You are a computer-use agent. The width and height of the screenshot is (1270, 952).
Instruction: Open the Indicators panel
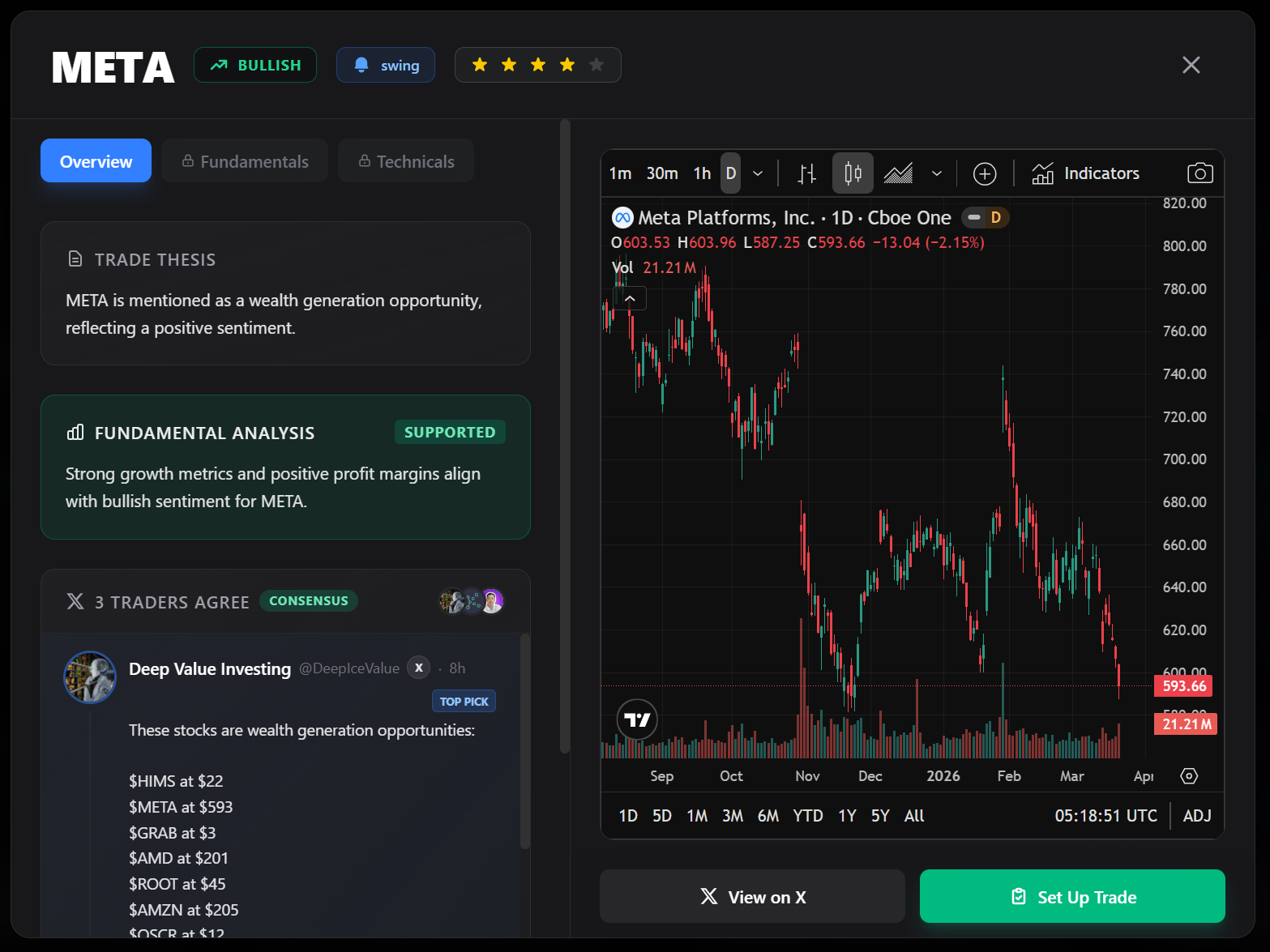pyautogui.click(x=1086, y=173)
